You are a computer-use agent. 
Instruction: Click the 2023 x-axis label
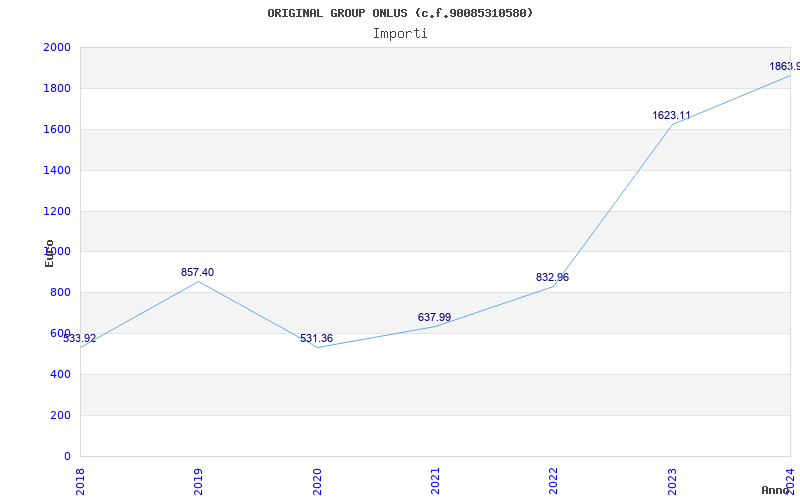[671, 482]
